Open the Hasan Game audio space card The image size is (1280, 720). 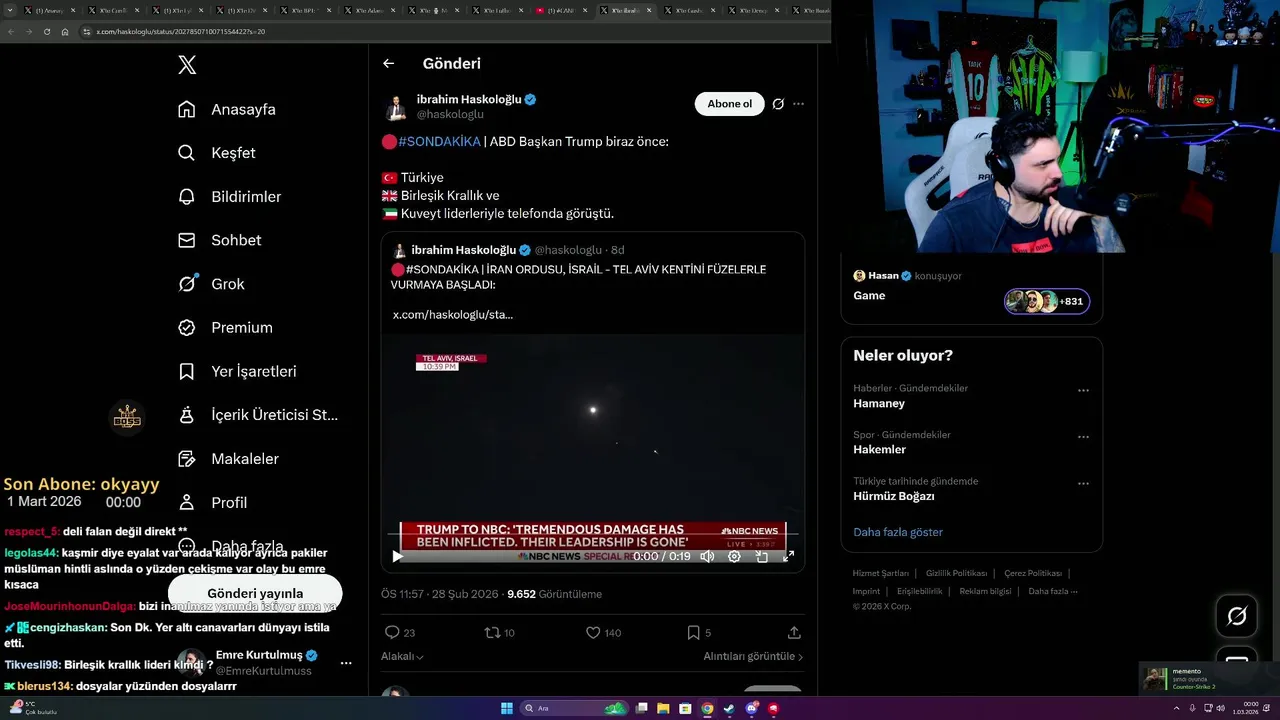click(971, 289)
